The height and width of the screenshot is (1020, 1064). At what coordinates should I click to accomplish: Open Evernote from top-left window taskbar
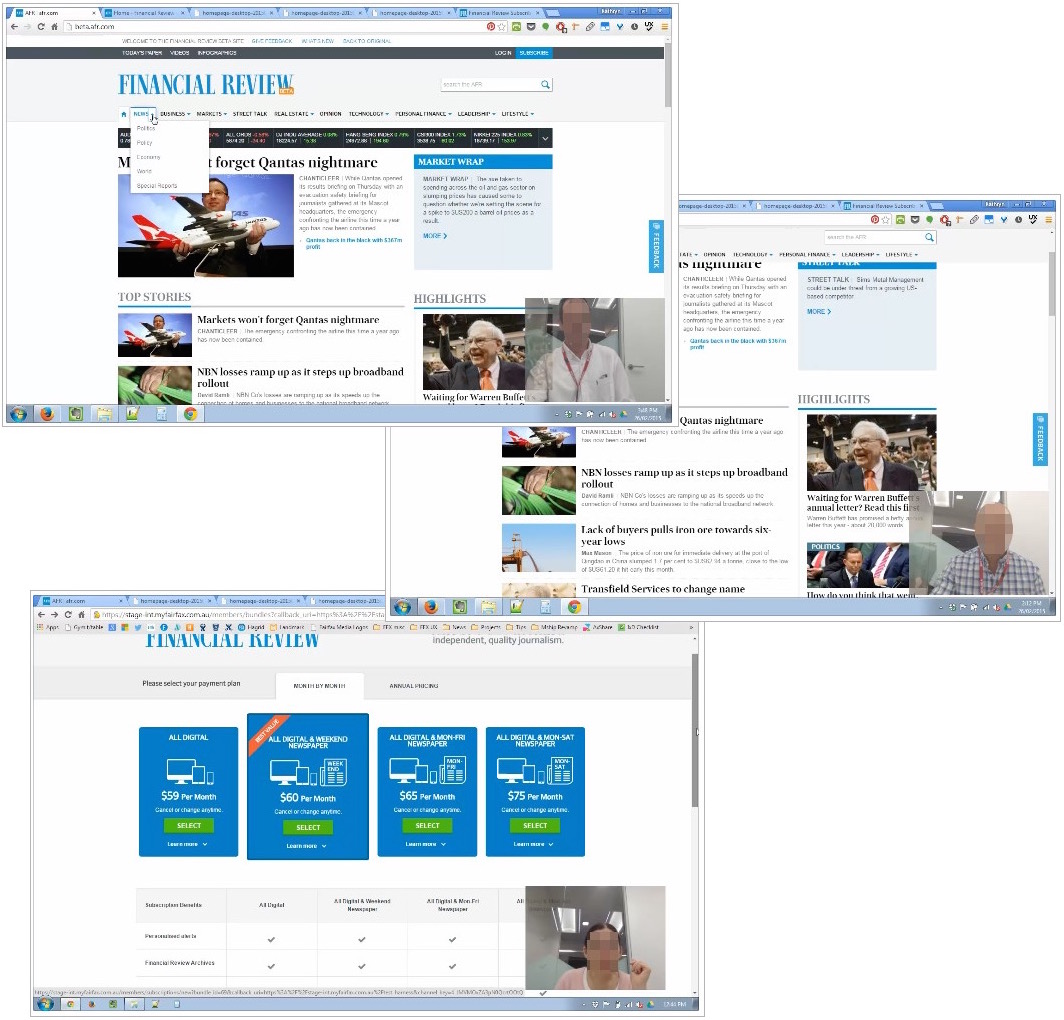coord(75,413)
